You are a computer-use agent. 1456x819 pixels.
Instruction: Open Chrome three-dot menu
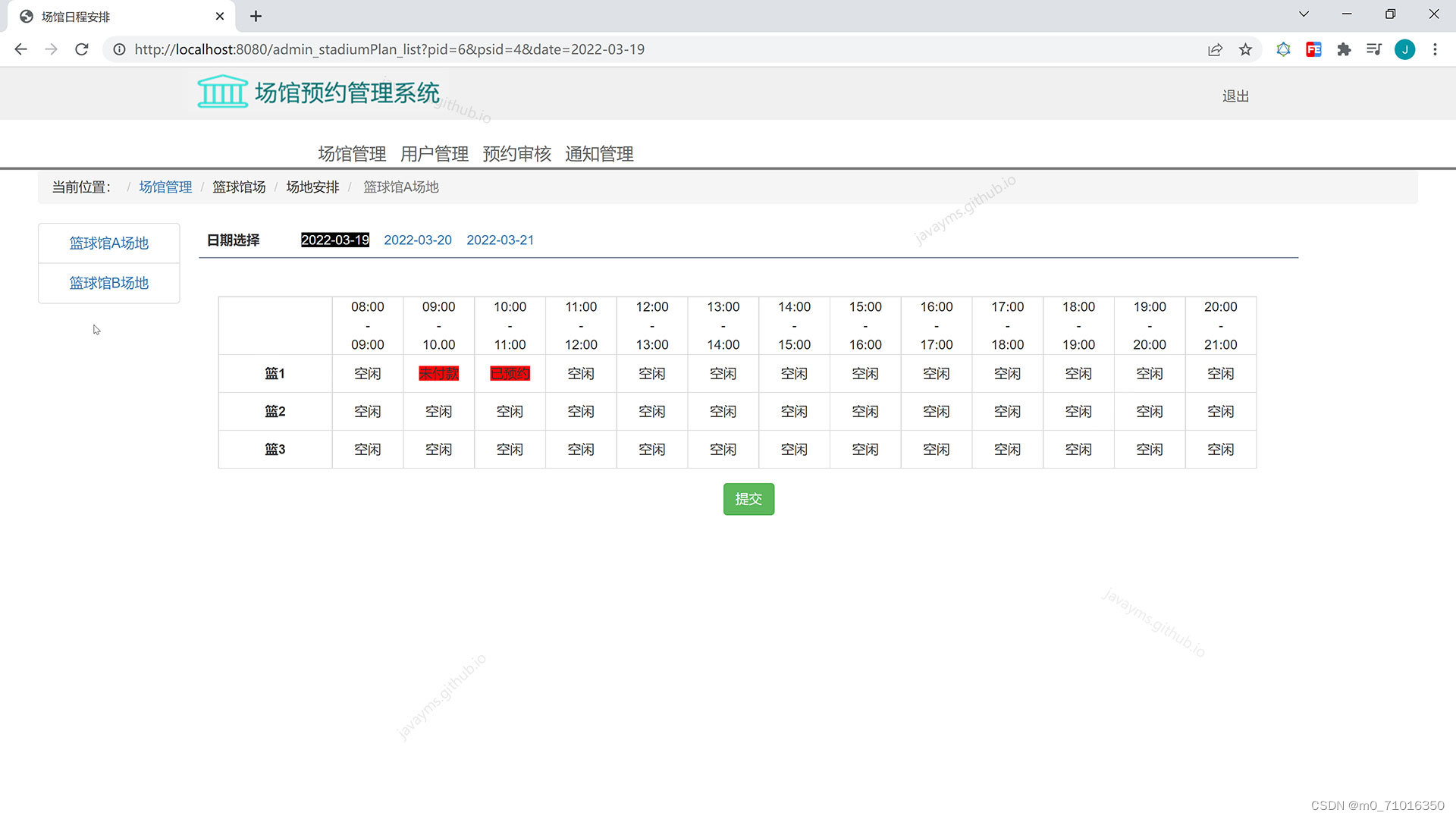tap(1435, 49)
